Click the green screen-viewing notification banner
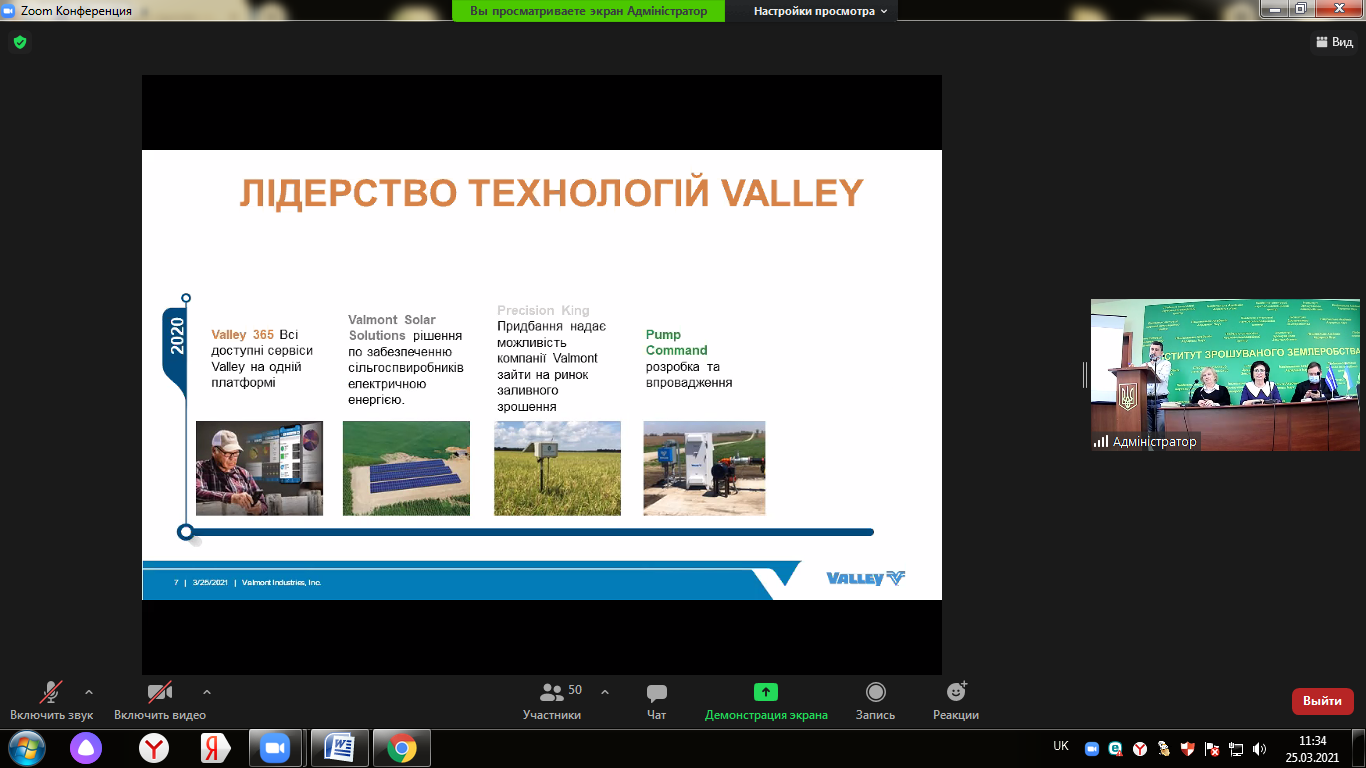 (588, 11)
